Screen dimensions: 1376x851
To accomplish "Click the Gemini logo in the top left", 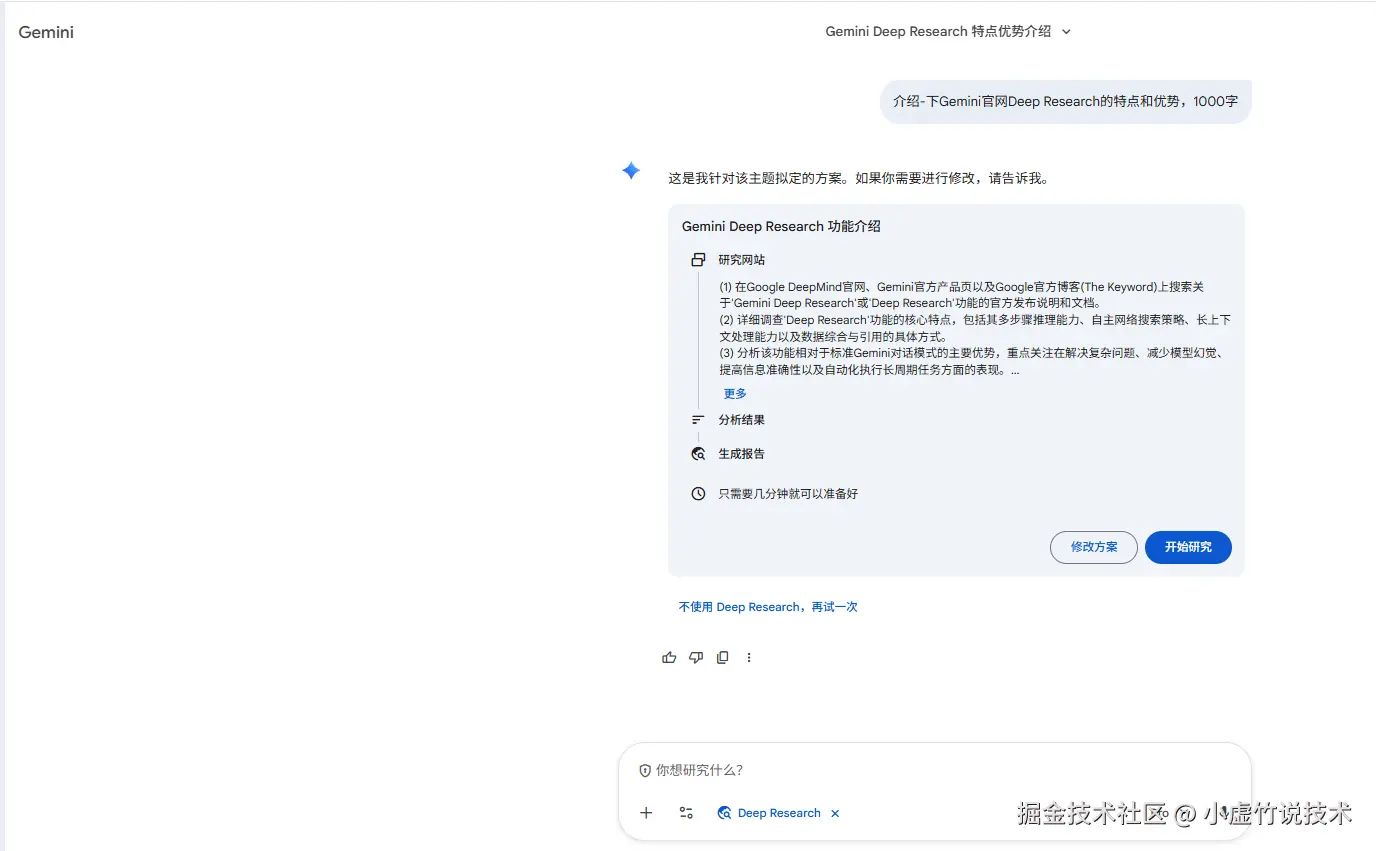I will pos(45,31).
